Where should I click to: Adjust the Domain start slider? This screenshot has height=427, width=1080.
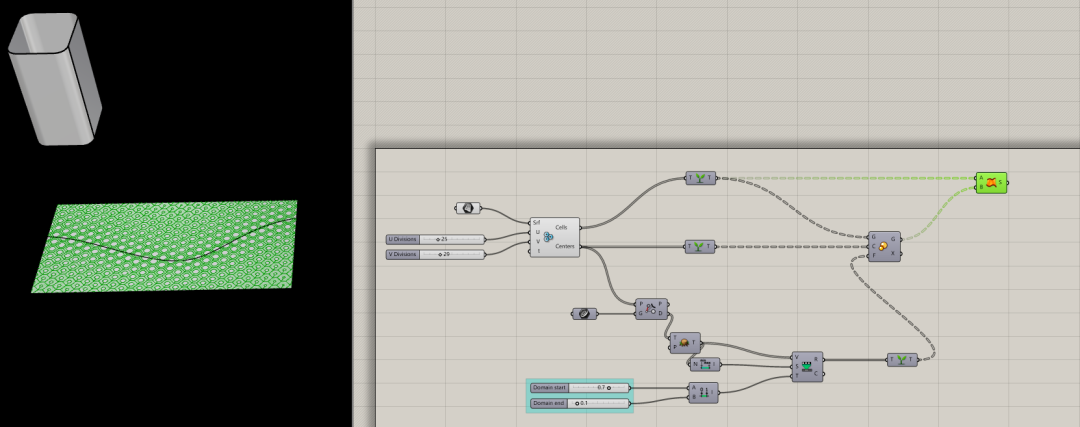click(581, 388)
